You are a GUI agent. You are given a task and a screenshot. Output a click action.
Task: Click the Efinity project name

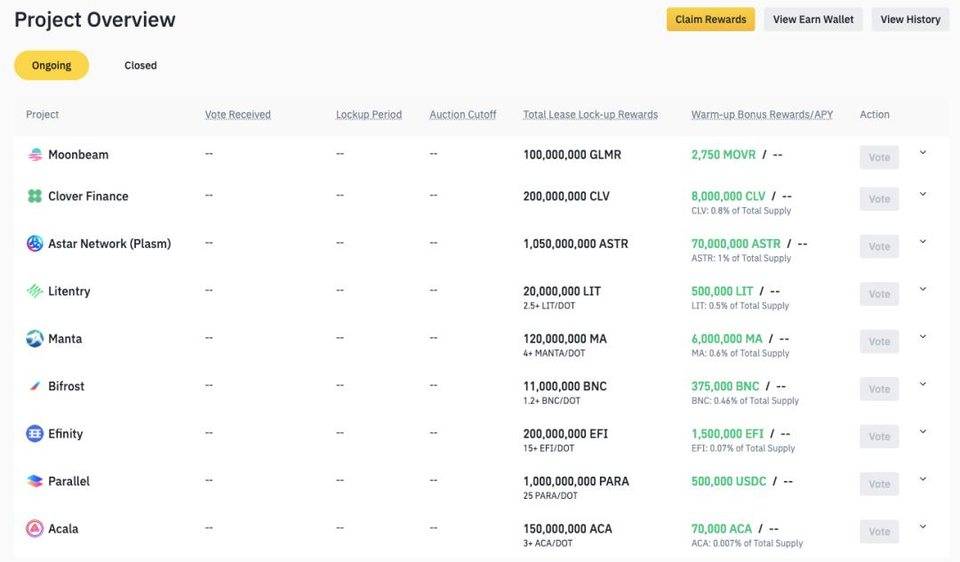[66, 434]
